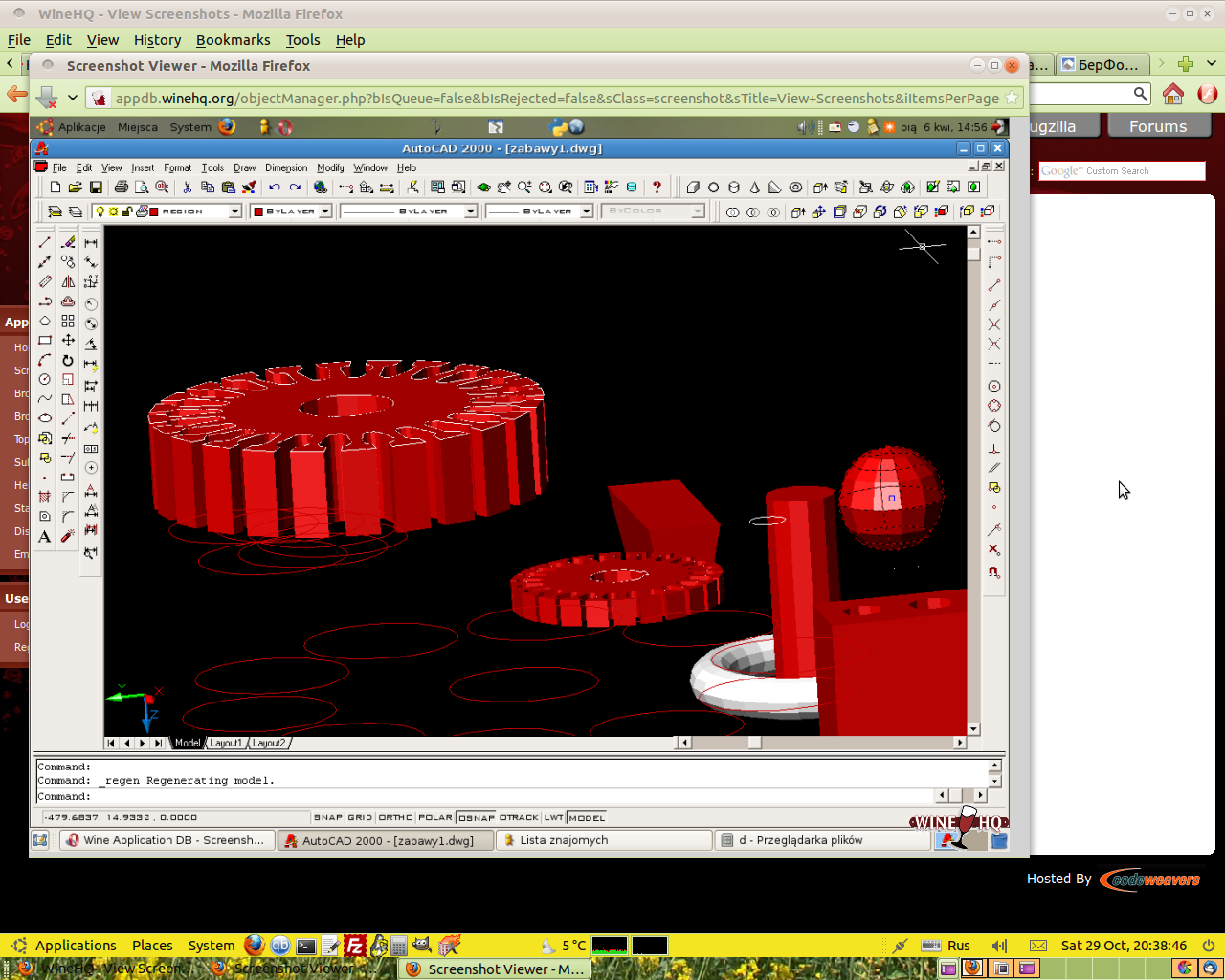Viewport: 1225px width, 980px height.
Task: Click the Firefox Home button icon
Action: [1173, 94]
